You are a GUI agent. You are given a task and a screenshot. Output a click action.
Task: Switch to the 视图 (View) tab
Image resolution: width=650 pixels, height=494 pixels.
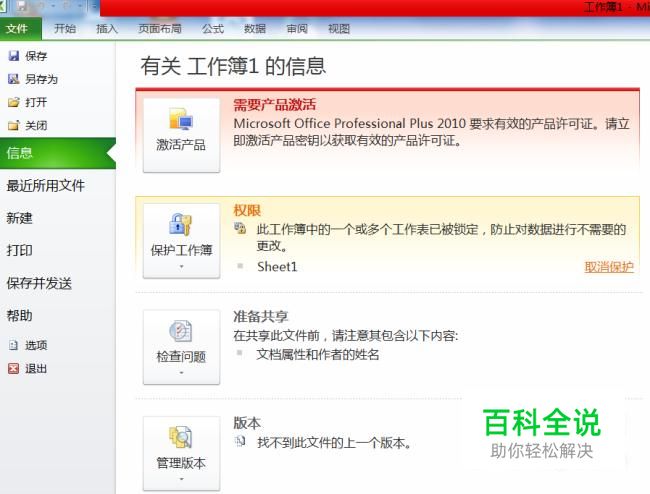pyautogui.click(x=339, y=29)
